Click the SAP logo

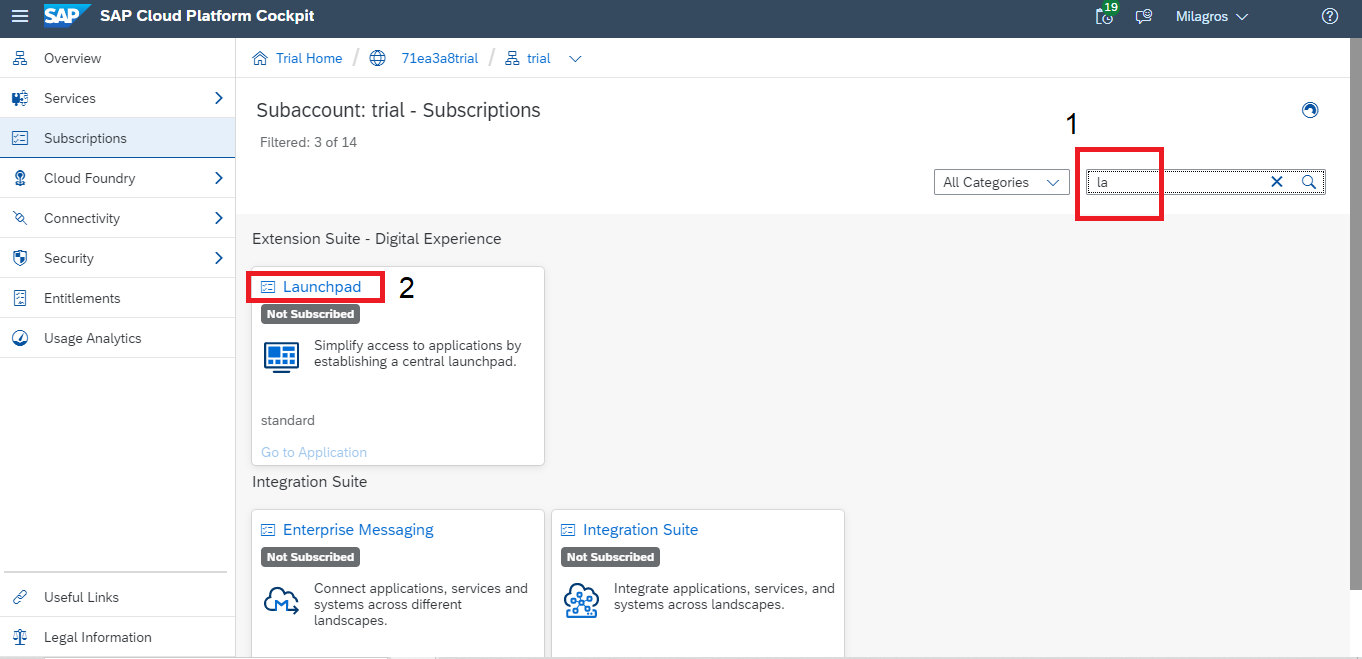pos(67,16)
